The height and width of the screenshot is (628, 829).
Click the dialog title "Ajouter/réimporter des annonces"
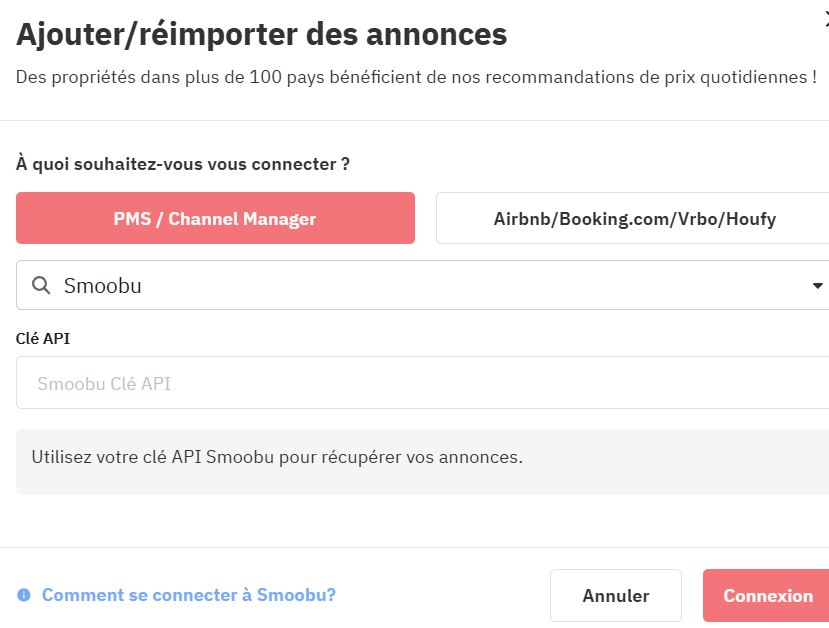pos(262,33)
